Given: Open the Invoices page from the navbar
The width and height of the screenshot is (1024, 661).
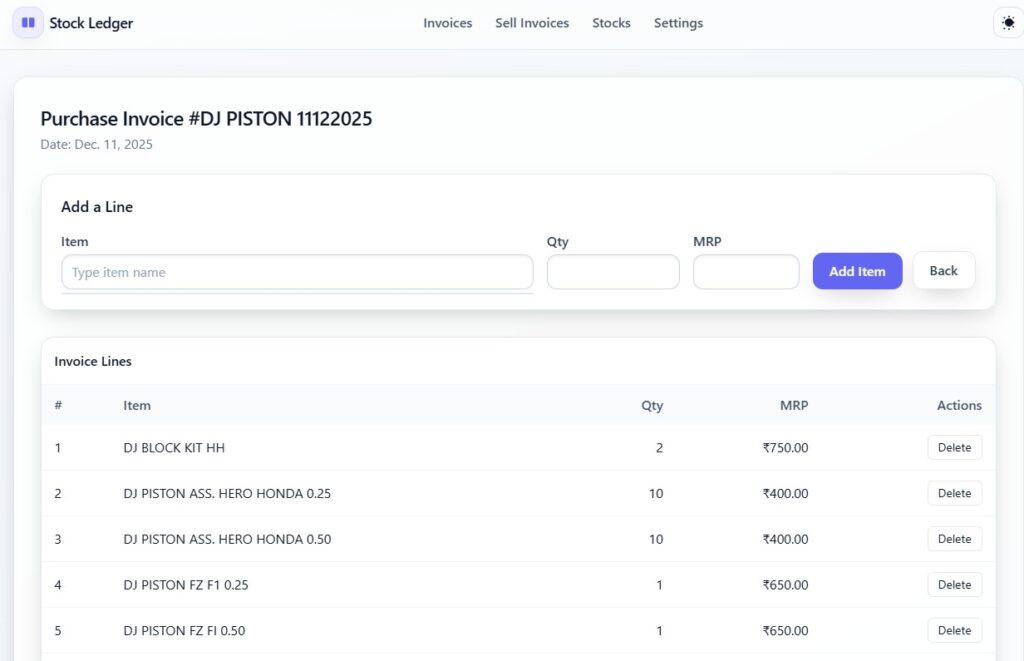Looking at the screenshot, I should click(447, 22).
